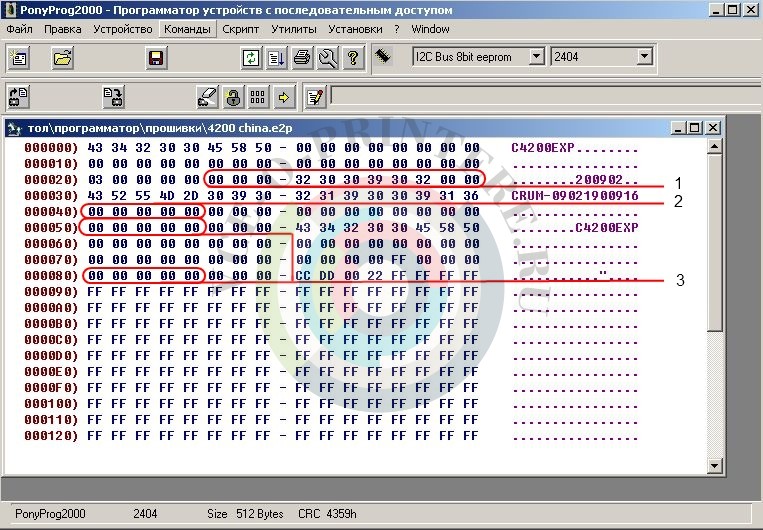Click ASCII text C4200EXP in first row
Screen dimensions: 763x530
pos(543,148)
